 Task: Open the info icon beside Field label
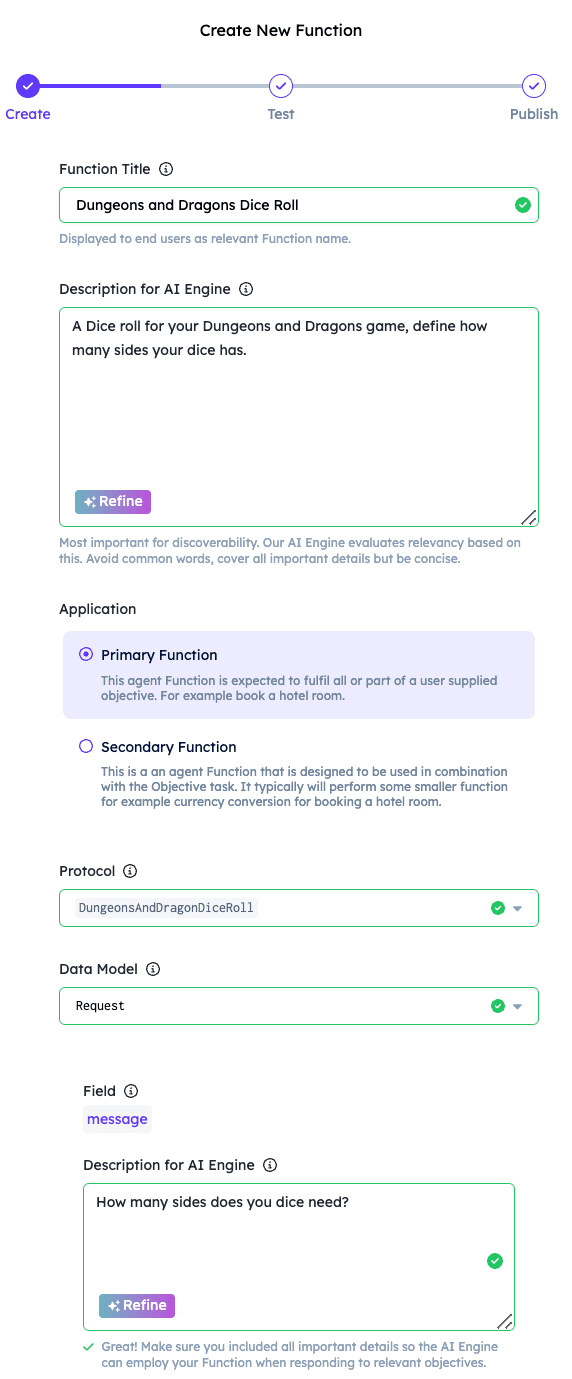point(131,1091)
